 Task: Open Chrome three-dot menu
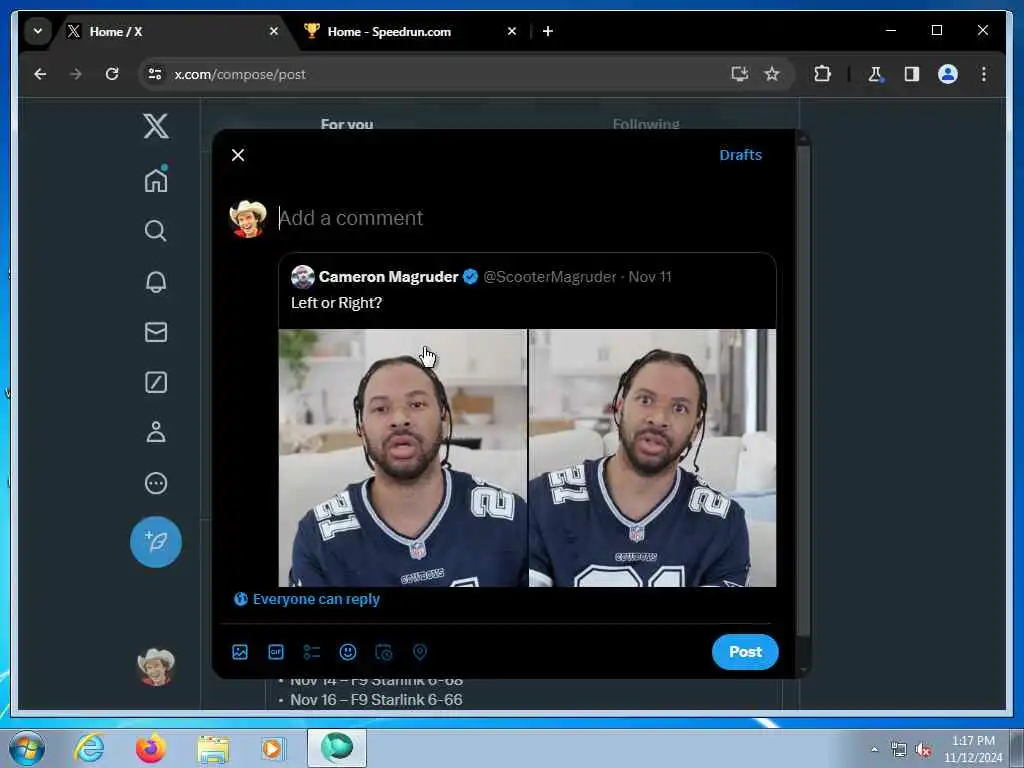point(984,74)
